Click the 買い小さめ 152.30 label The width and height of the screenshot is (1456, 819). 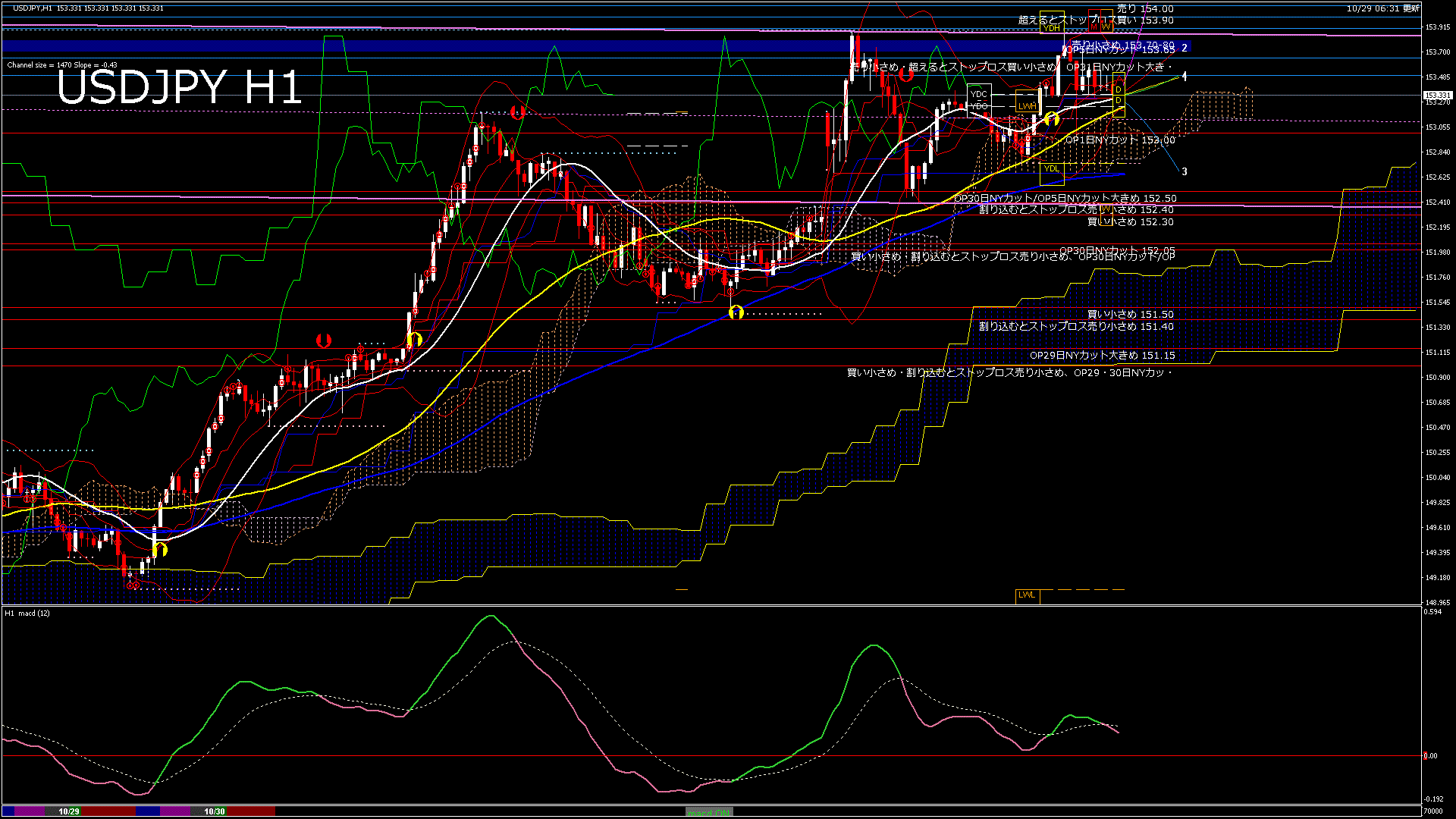point(1131,222)
